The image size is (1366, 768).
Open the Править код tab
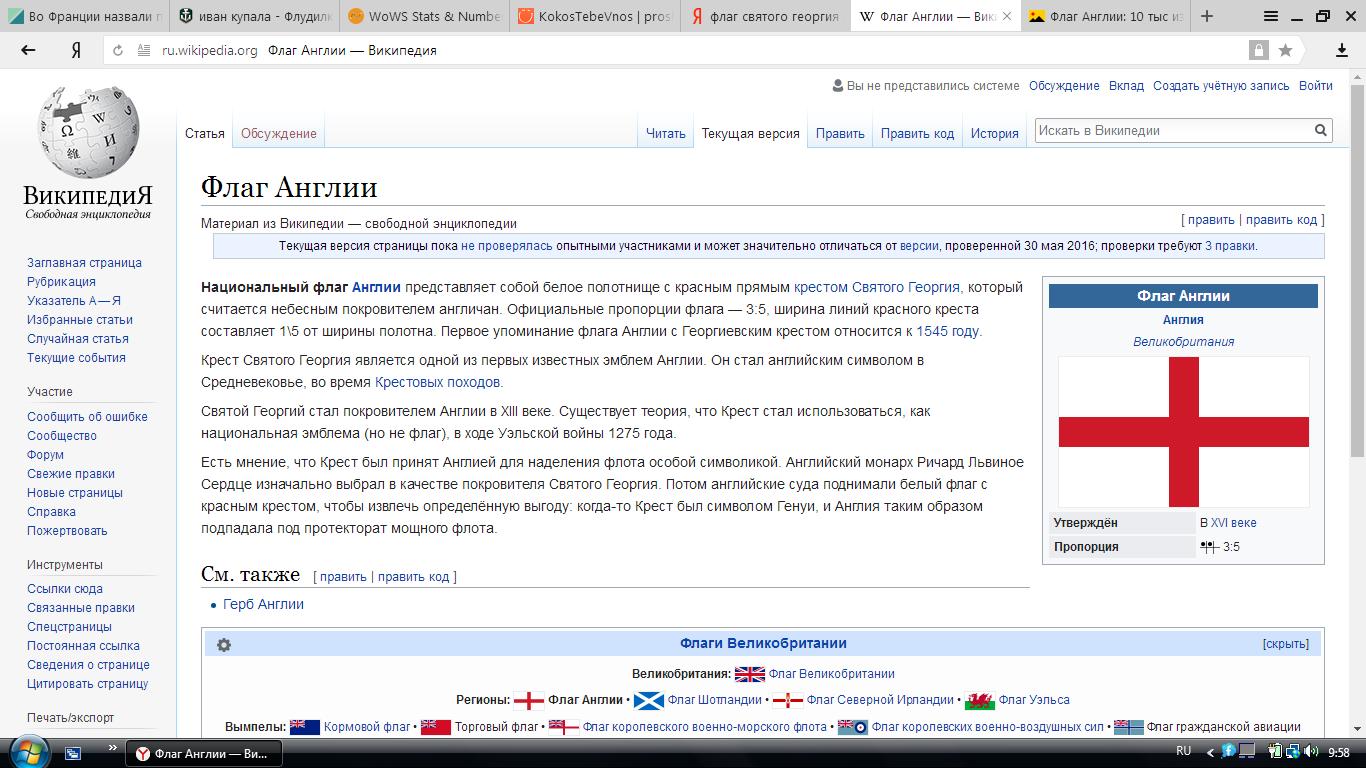917,133
